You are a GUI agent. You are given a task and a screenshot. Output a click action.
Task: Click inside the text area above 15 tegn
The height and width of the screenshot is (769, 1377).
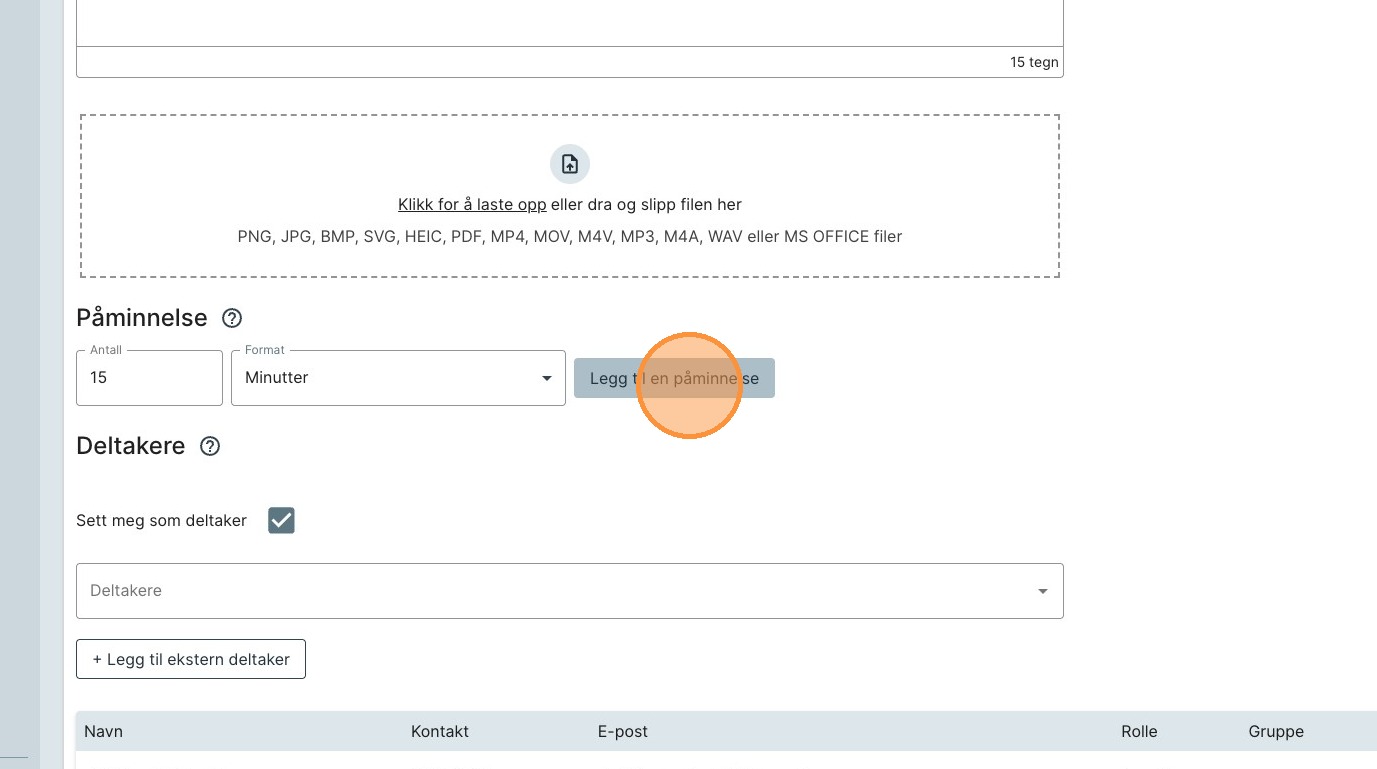pos(569,22)
